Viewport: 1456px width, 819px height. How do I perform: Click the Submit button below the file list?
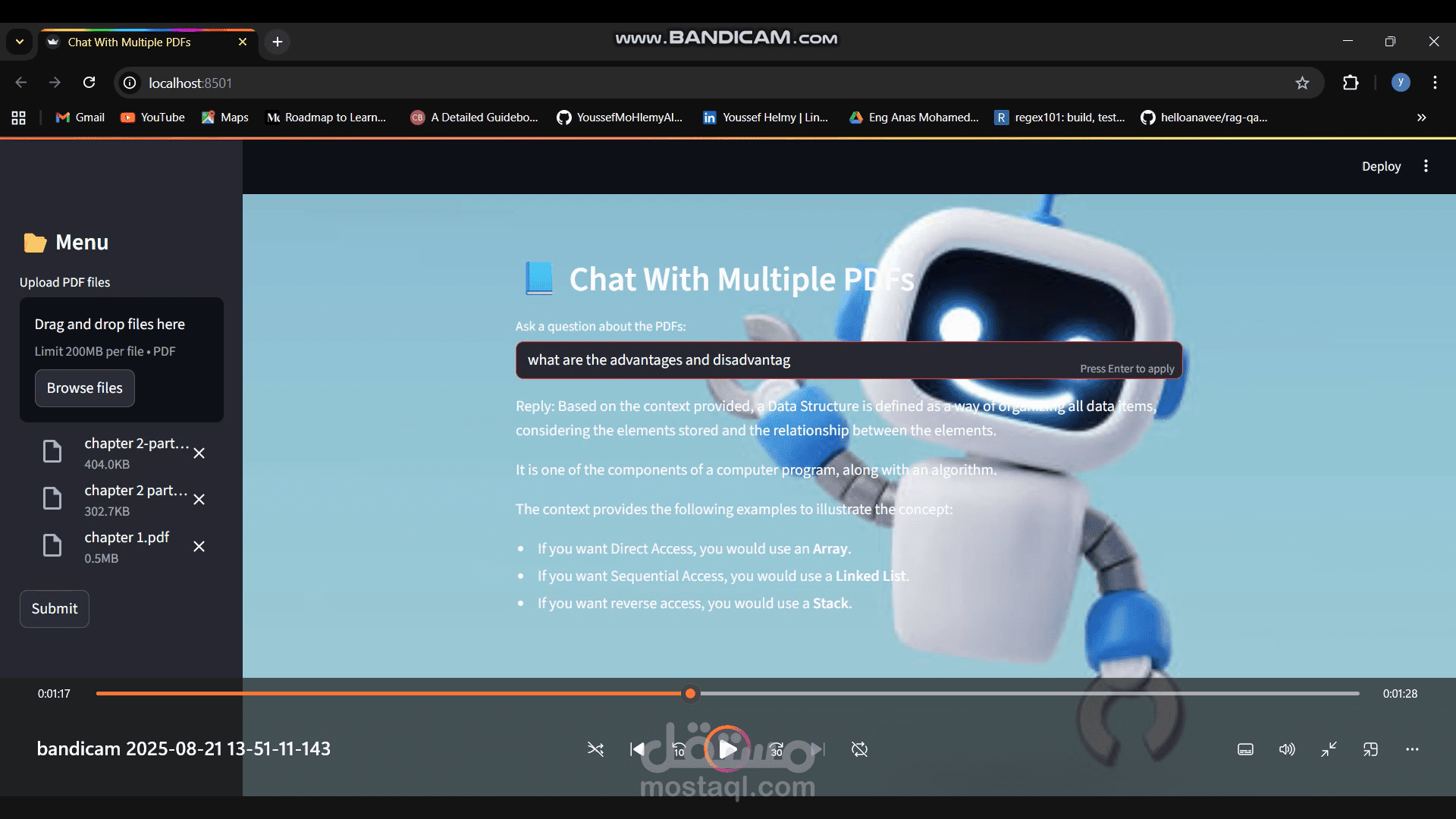pos(54,608)
